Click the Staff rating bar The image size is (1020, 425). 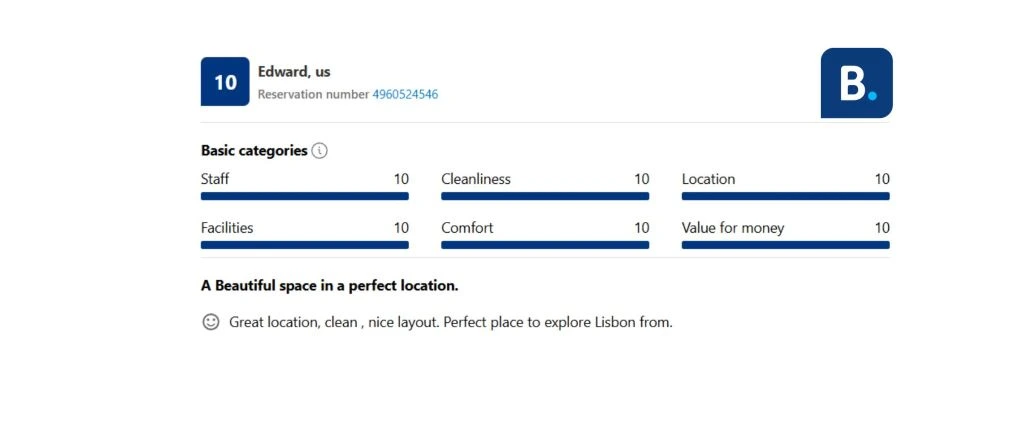click(x=304, y=196)
